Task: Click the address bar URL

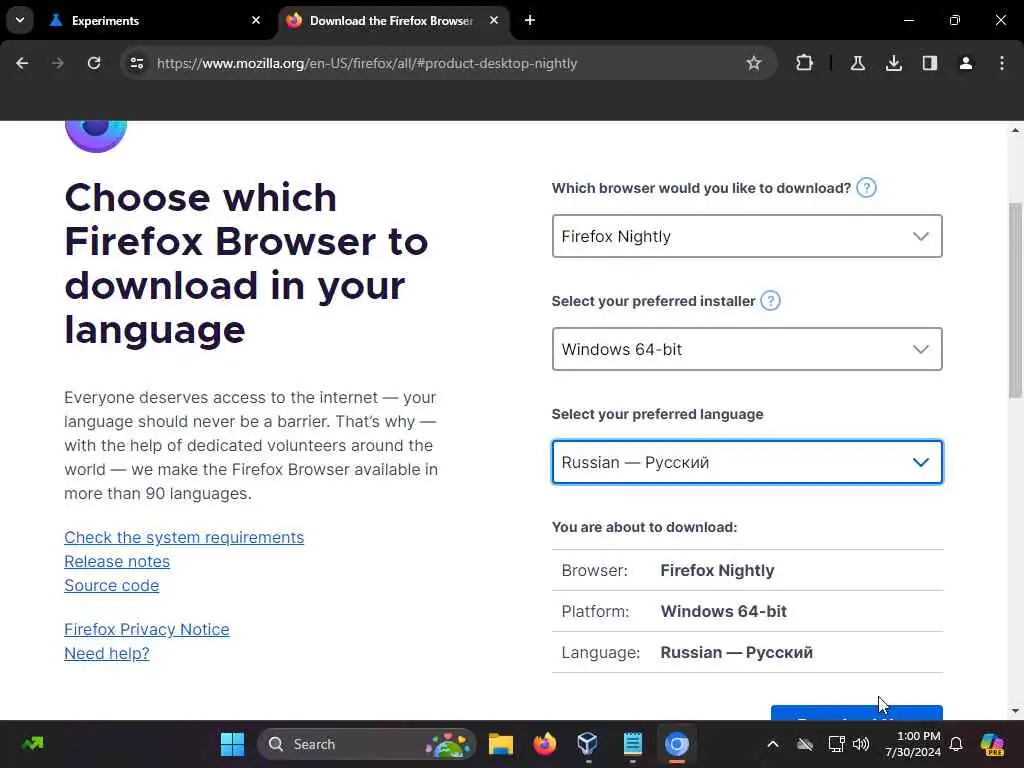Action: coord(366,63)
